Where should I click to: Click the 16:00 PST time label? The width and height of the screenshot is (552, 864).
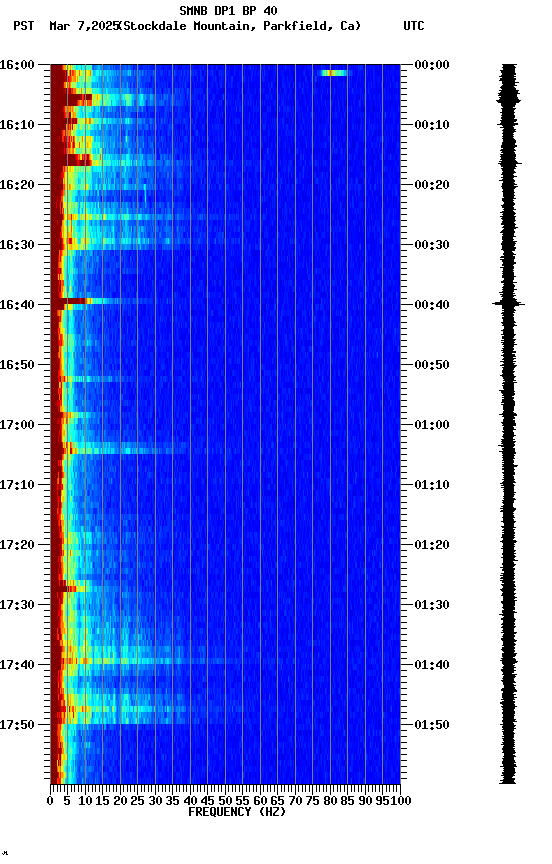(17, 65)
